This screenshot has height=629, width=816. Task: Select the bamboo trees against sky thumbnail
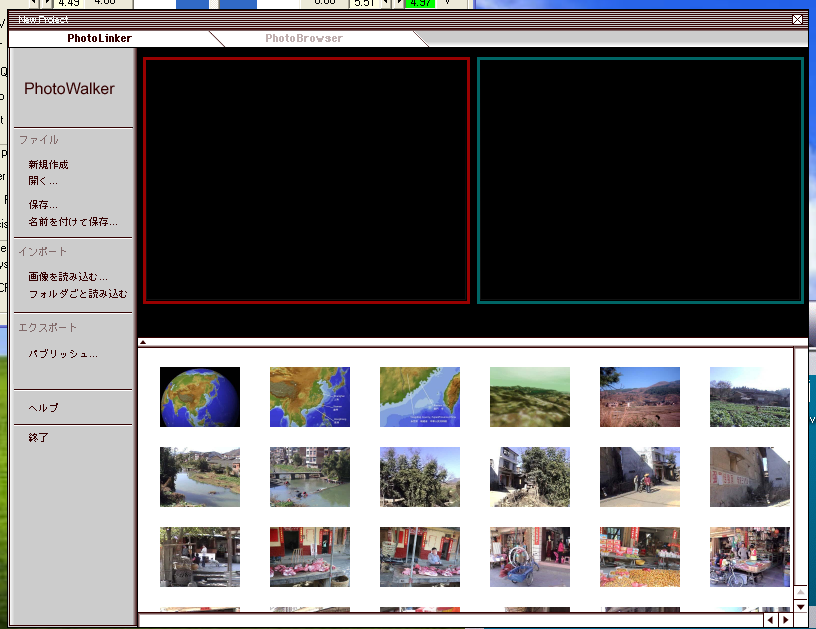coord(420,477)
